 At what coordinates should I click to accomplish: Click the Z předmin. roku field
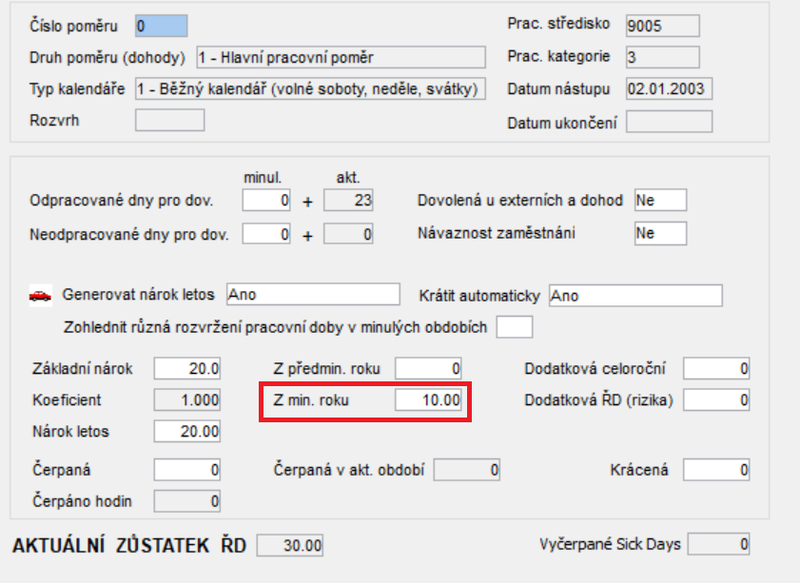click(429, 368)
